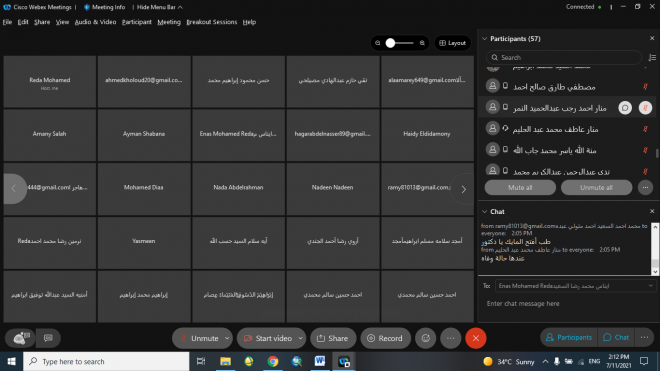The image size is (660, 371).
Task: Go to previous page of video grid
Action: pos(13,189)
